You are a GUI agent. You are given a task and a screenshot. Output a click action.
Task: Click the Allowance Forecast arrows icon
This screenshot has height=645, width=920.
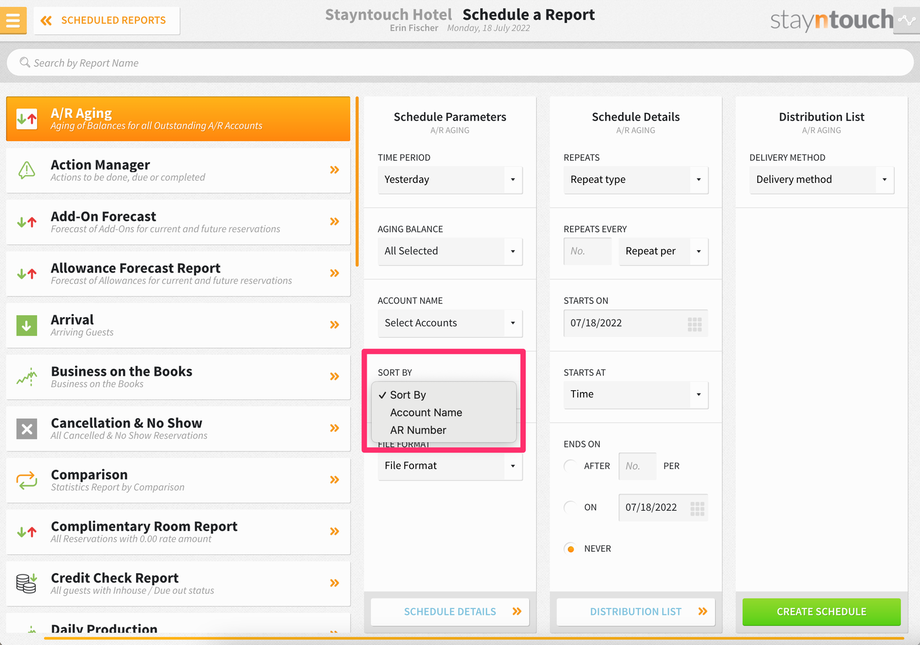click(26, 273)
